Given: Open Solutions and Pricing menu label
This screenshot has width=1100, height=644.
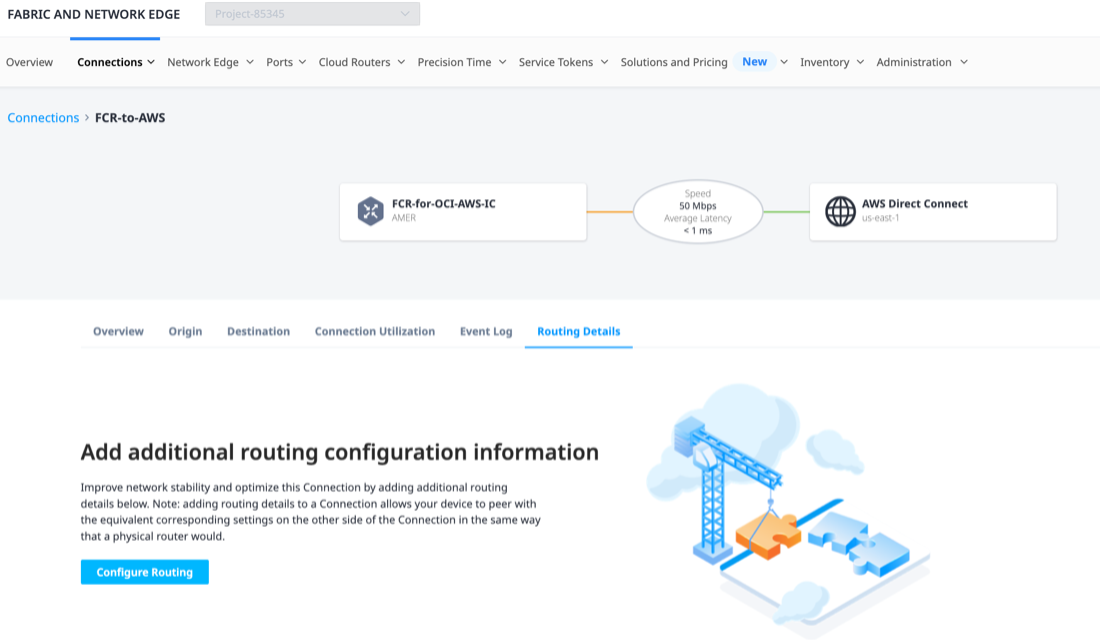Looking at the screenshot, I should pyautogui.click(x=673, y=62).
